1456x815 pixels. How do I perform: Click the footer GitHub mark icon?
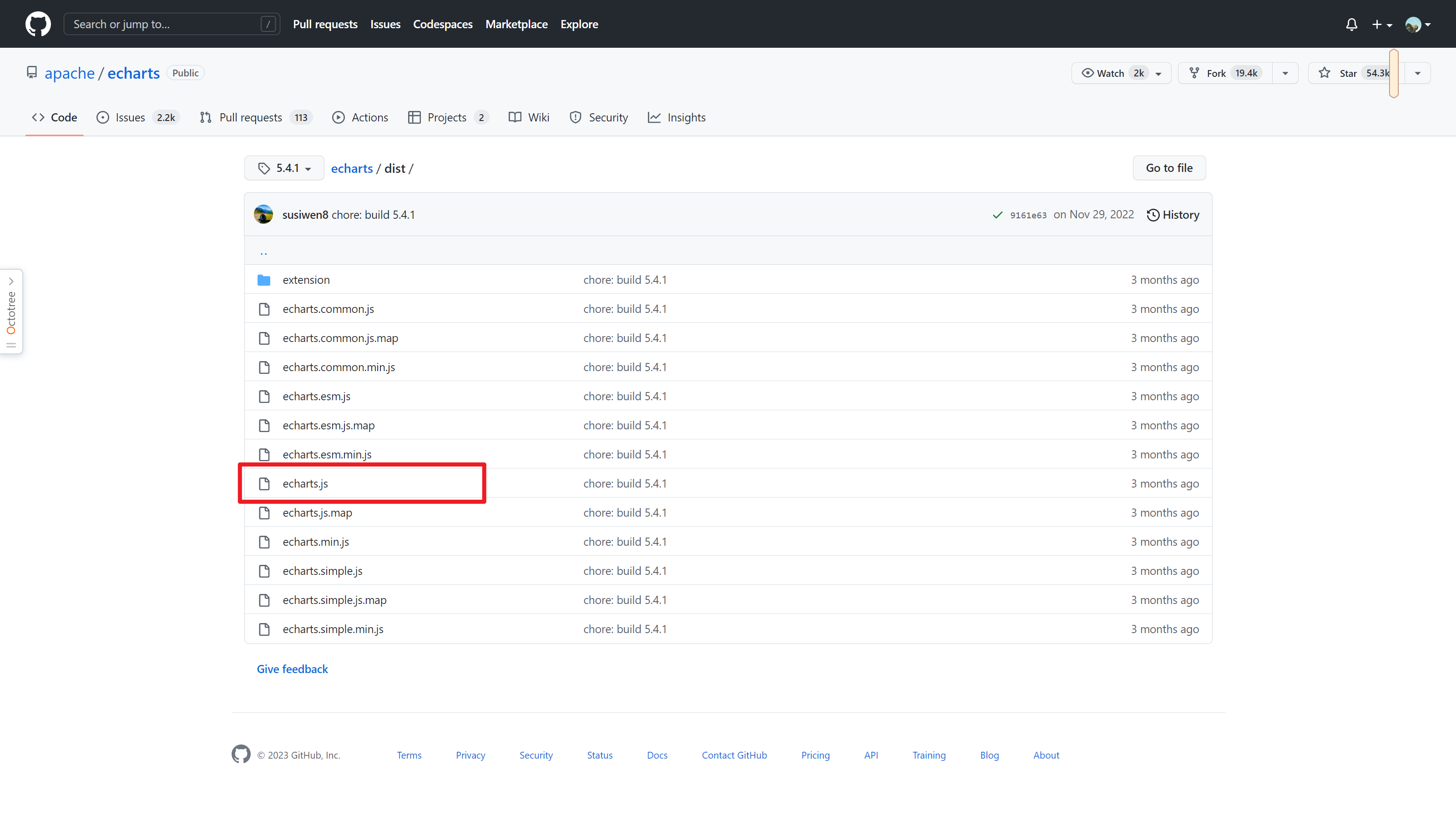(x=241, y=755)
